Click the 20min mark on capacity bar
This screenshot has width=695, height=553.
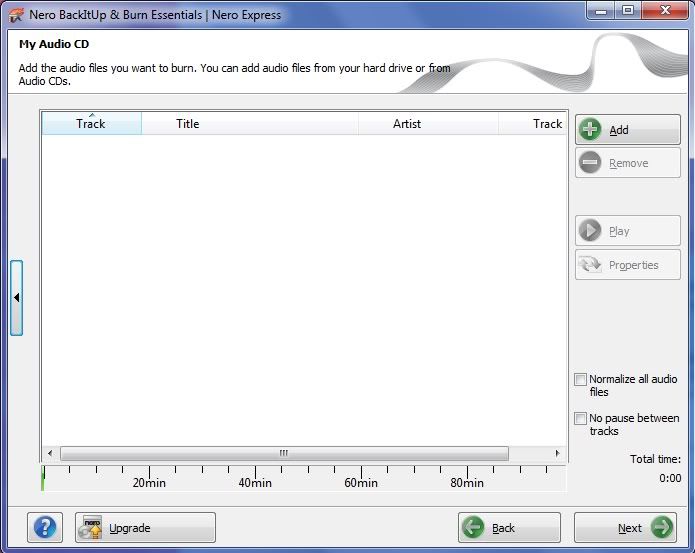(149, 483)
